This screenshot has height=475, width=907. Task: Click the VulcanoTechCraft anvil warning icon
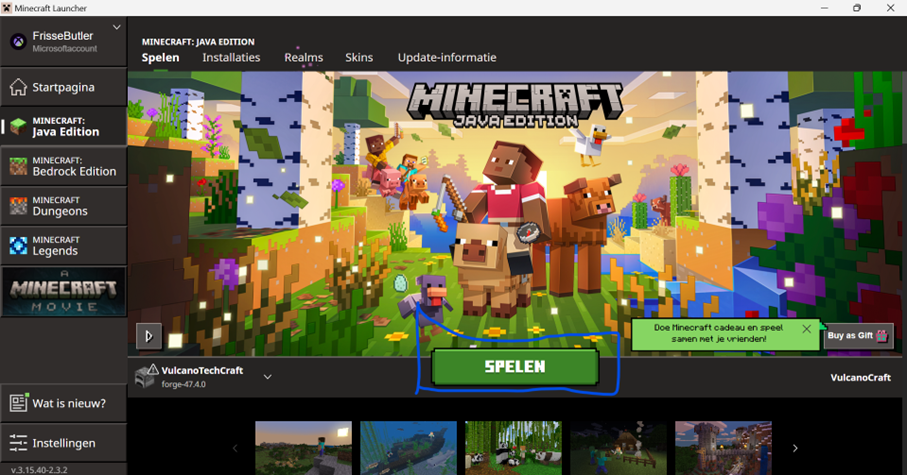(146, 375)
